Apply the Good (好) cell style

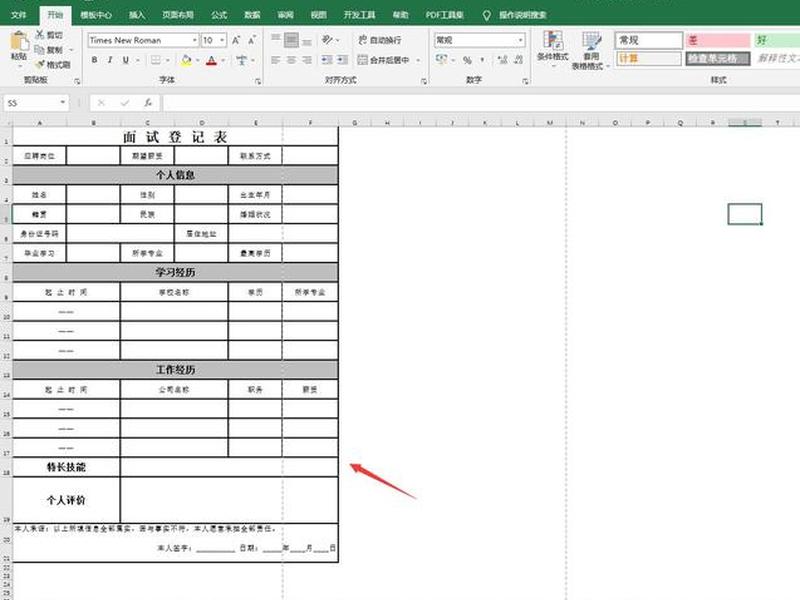click(777, 40)
